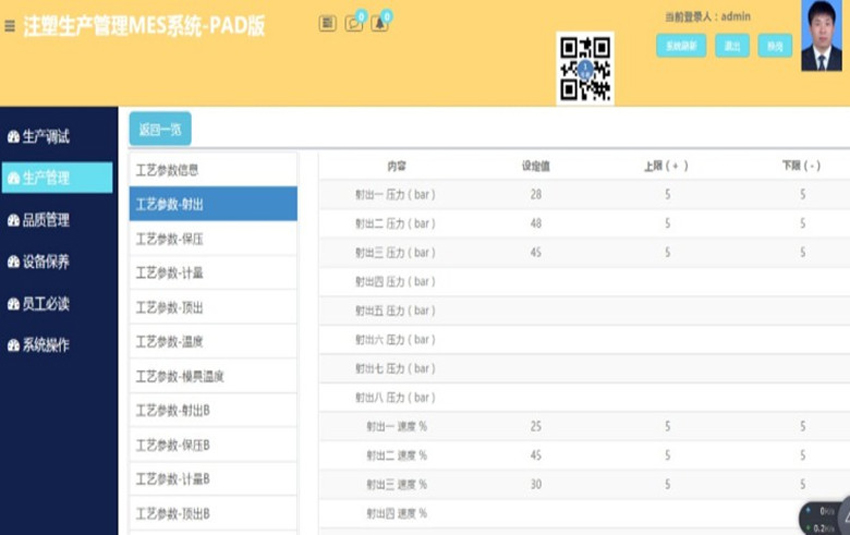Click the dashboard icon beside 系统操作
This screenshot has height=535, width=850.
13,346
